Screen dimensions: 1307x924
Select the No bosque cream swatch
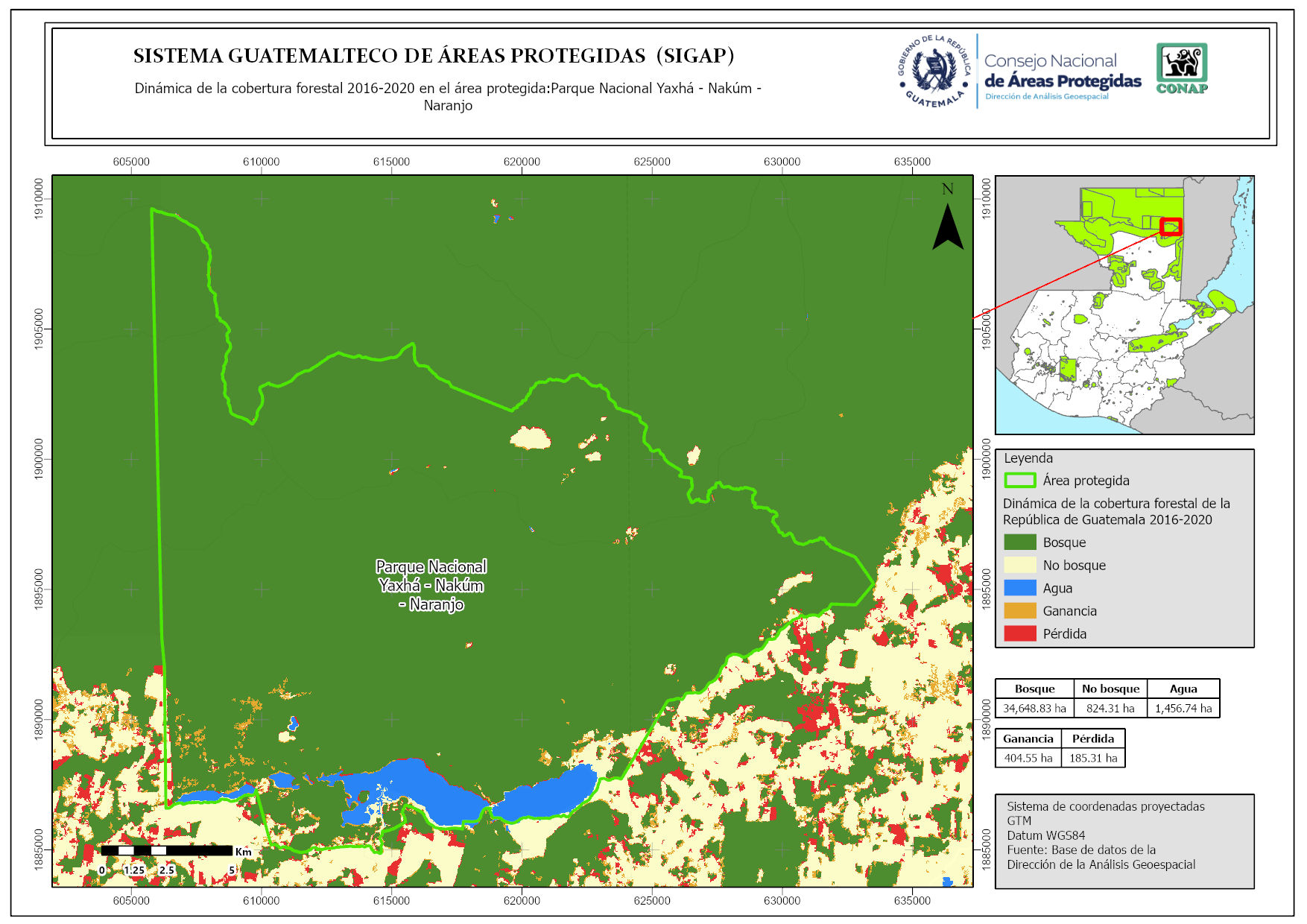click(x=1019, y=565)
